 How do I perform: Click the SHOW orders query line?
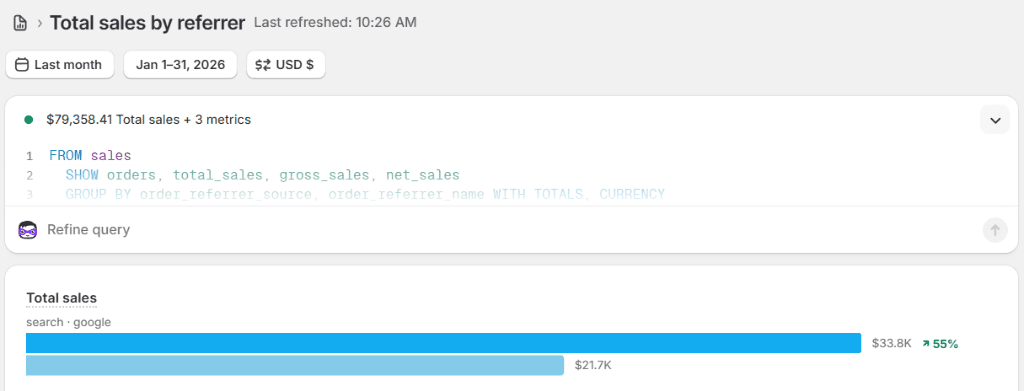[x=263, y=175]
